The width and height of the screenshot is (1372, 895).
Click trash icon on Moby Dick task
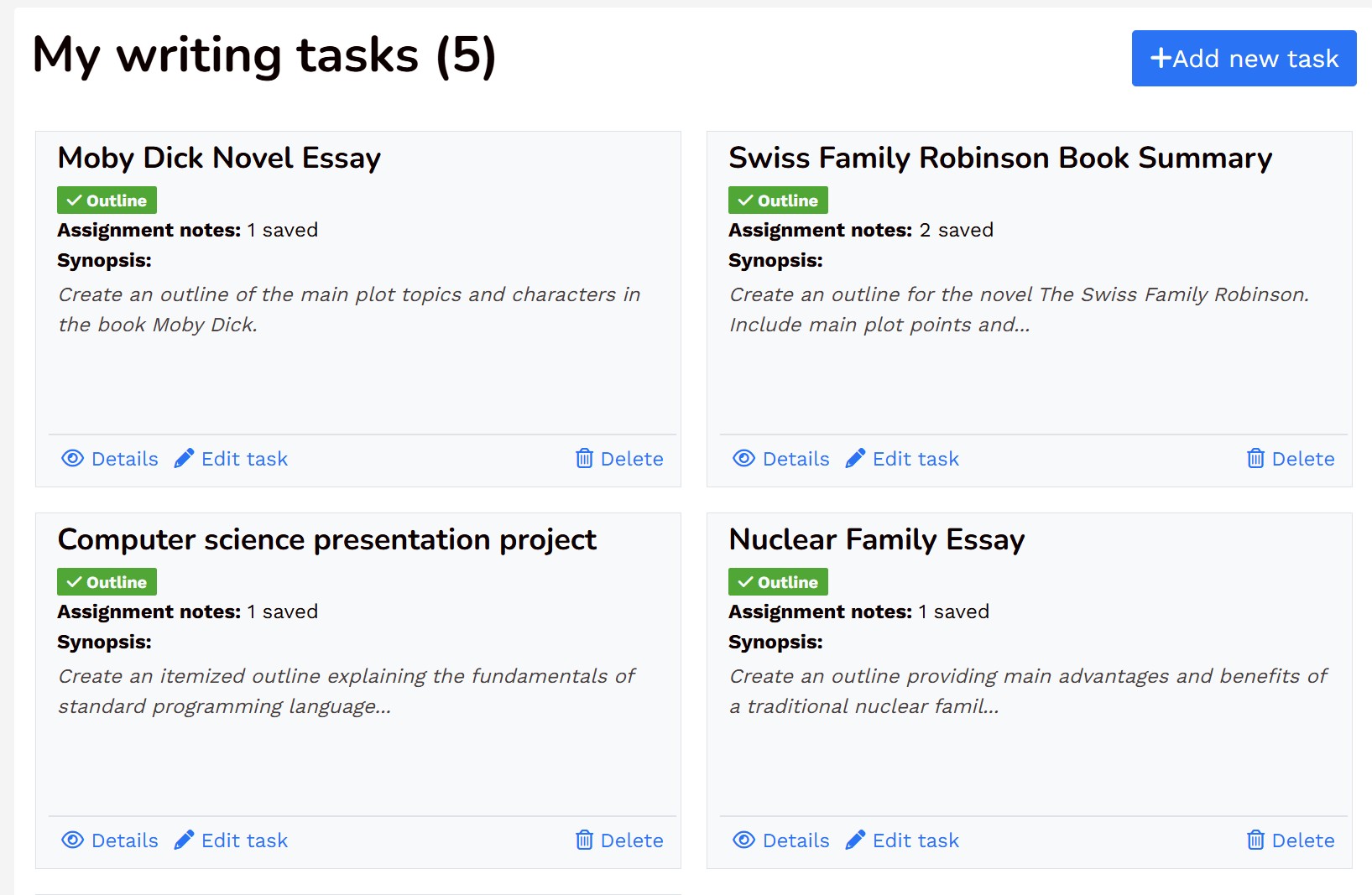(584, 458)
